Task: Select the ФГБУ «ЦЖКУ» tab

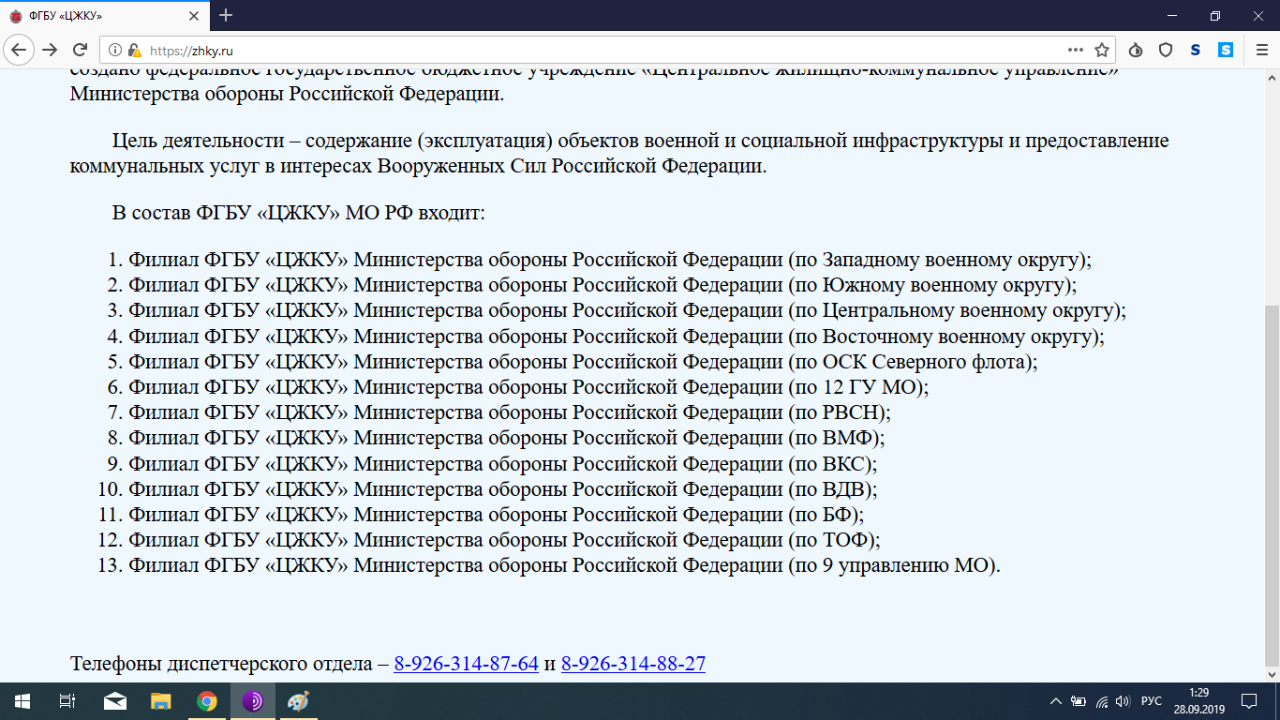Action: pos(90,15)
